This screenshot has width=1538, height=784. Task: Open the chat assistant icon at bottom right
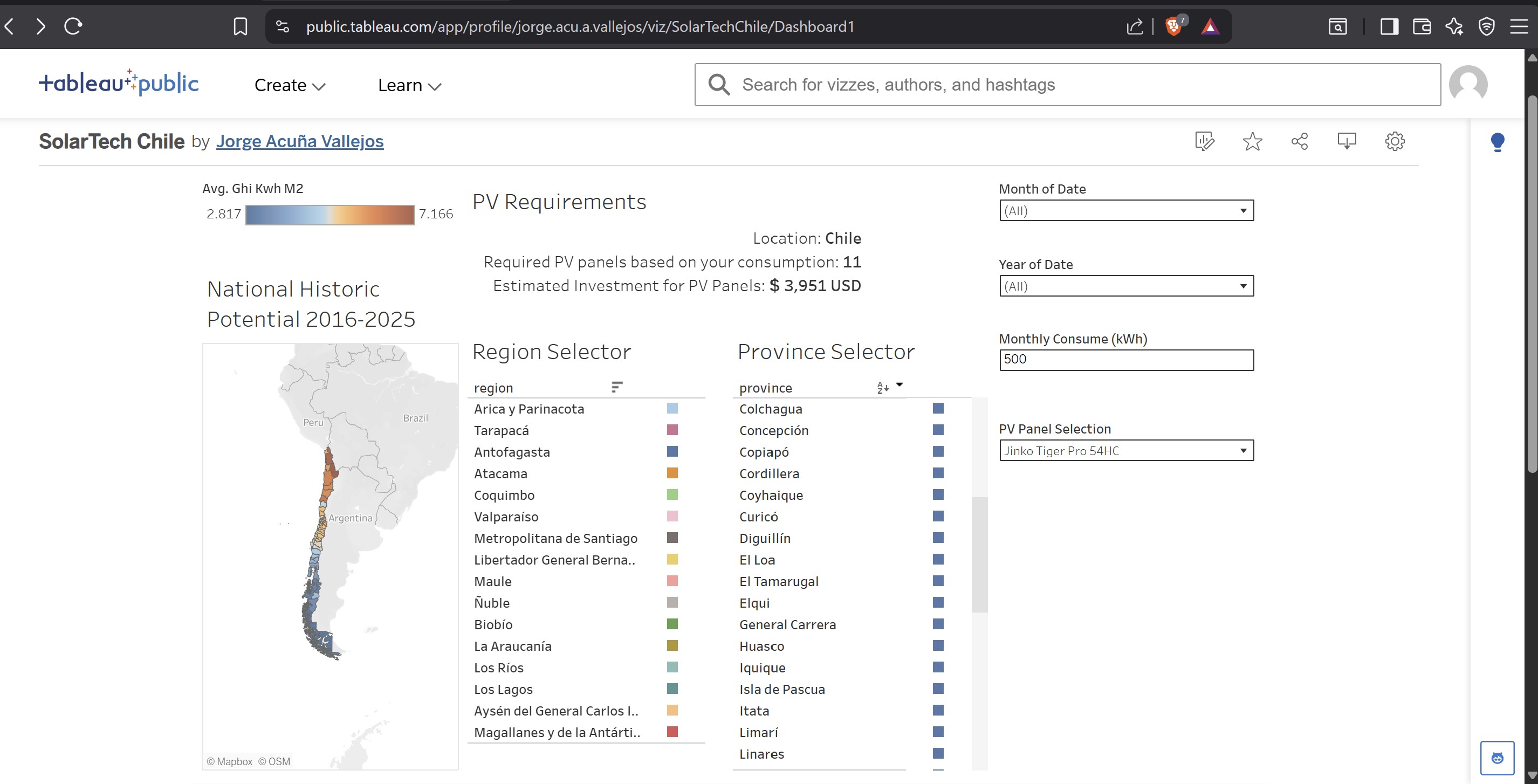tap(1497, 758)
